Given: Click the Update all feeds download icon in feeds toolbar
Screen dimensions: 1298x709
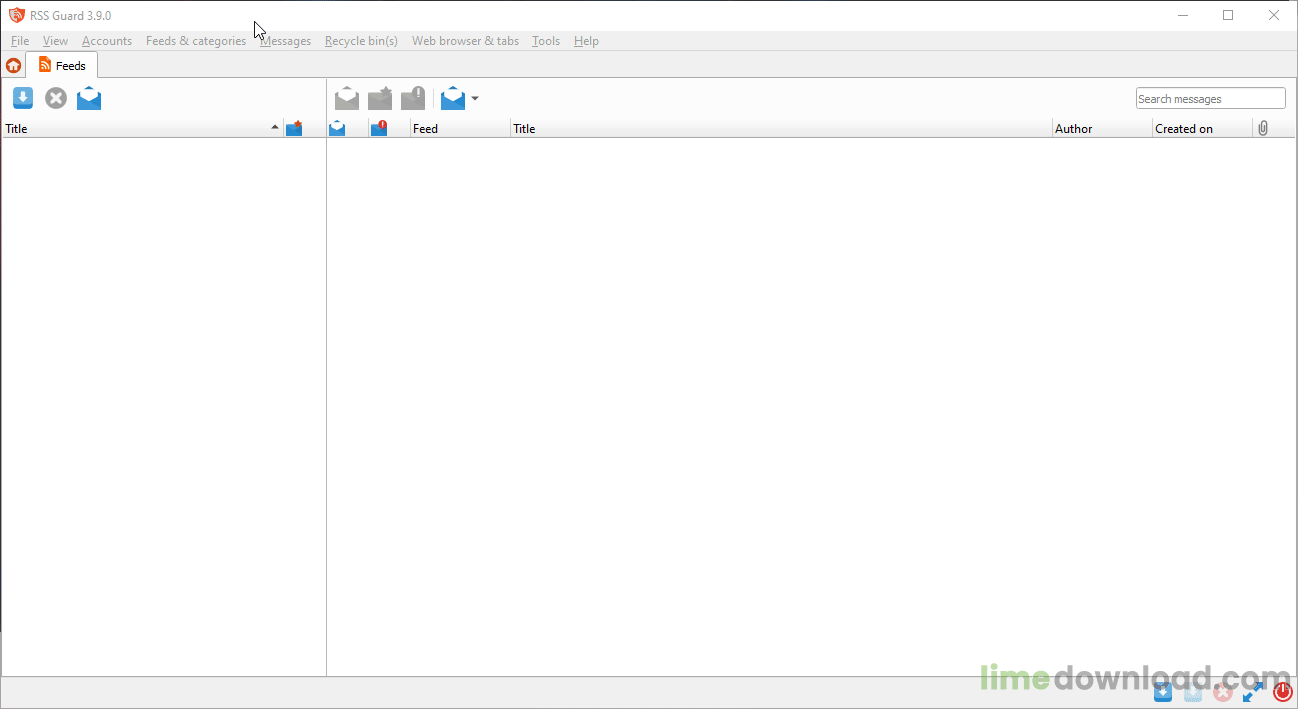Looking at the screenshot, I should pyautogui.click(x=23, y=98).
